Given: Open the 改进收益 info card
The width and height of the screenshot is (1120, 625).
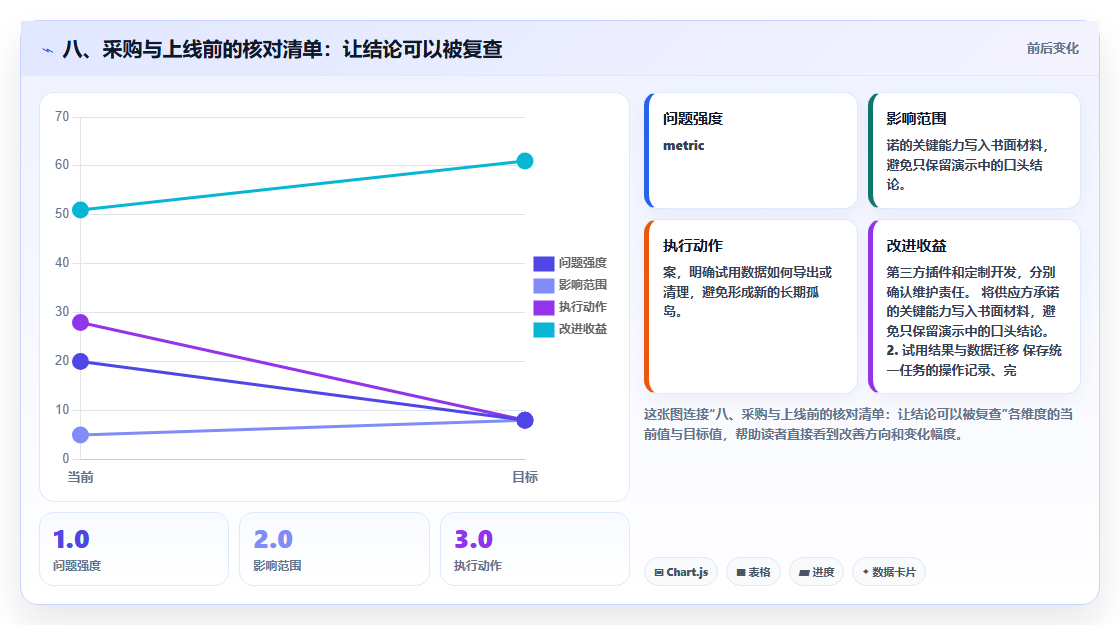Looking at the screenshot, I should click(x=974, y=306).
